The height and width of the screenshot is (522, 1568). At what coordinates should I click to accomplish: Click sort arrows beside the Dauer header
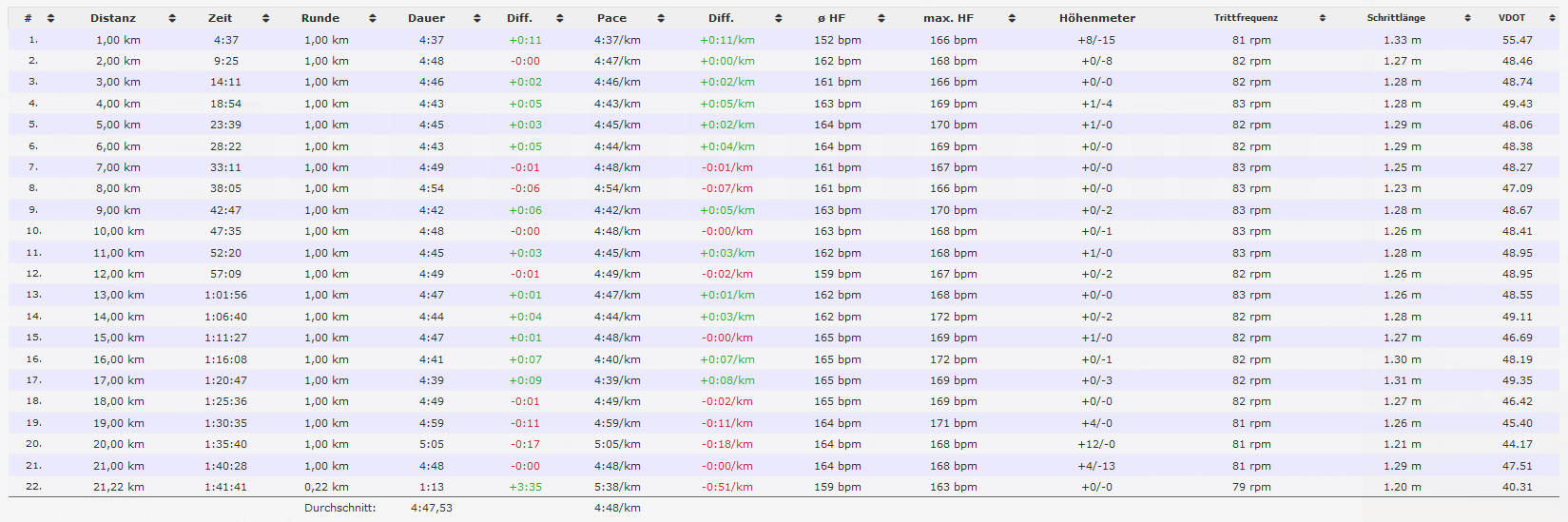tap(476, 18)
